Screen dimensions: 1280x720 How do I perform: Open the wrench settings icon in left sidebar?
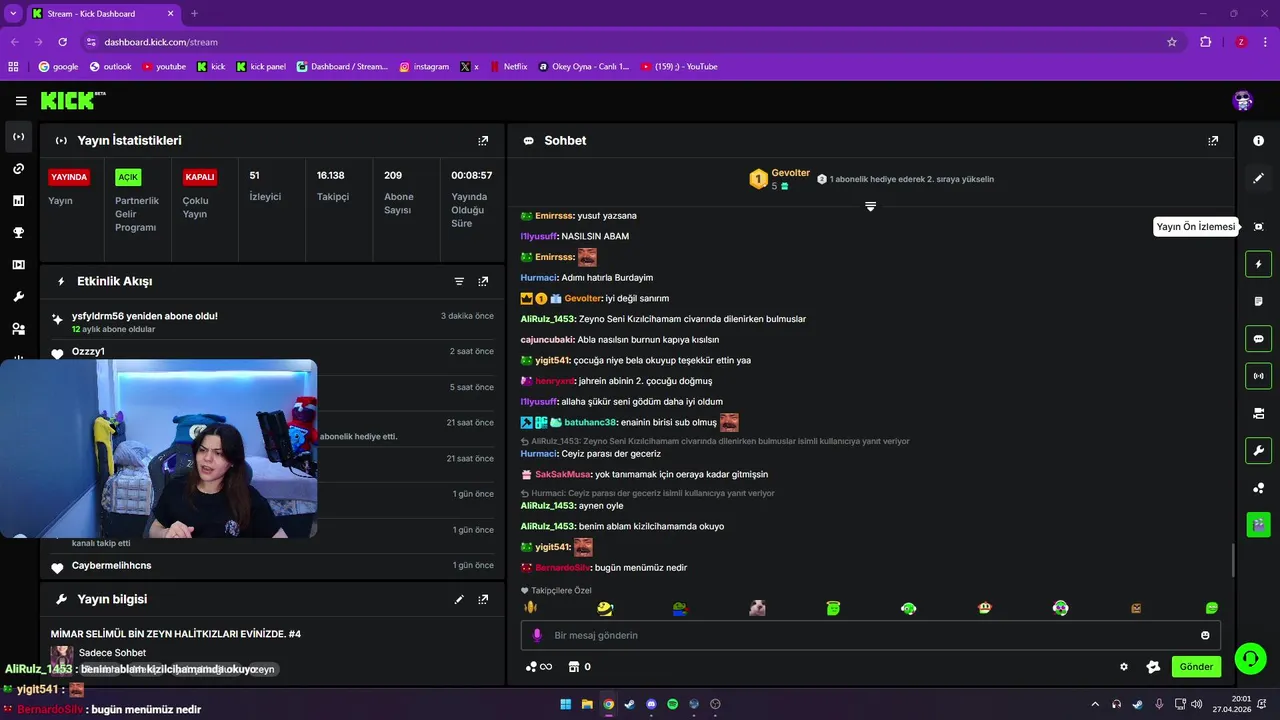click(18, 297)
